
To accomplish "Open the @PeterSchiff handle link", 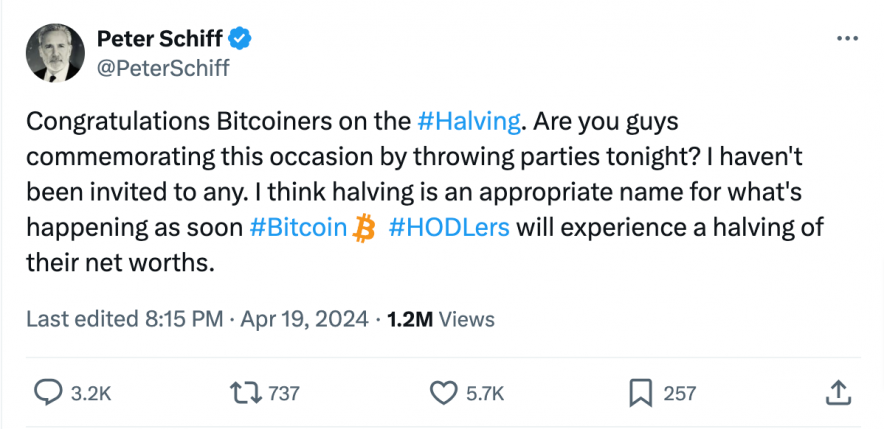I will (163, 67).
